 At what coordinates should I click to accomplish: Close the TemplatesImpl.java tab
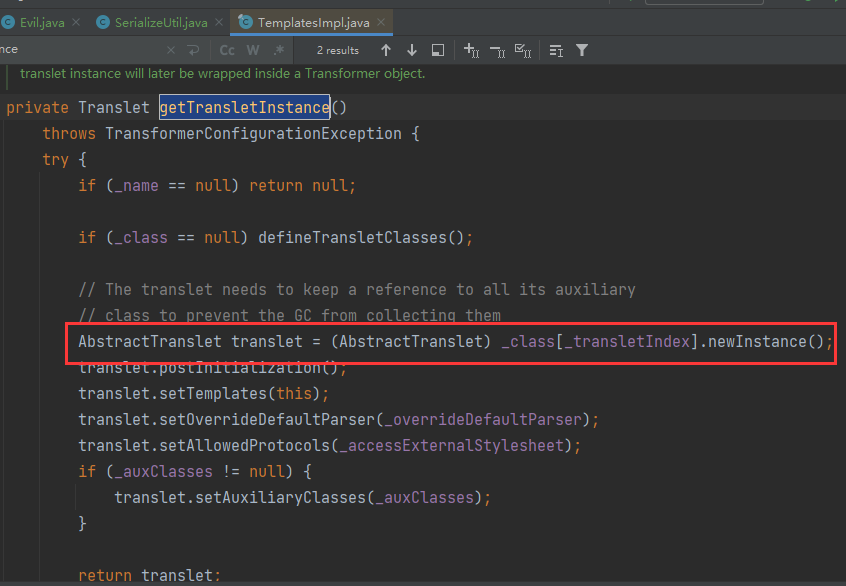[381, 22]
